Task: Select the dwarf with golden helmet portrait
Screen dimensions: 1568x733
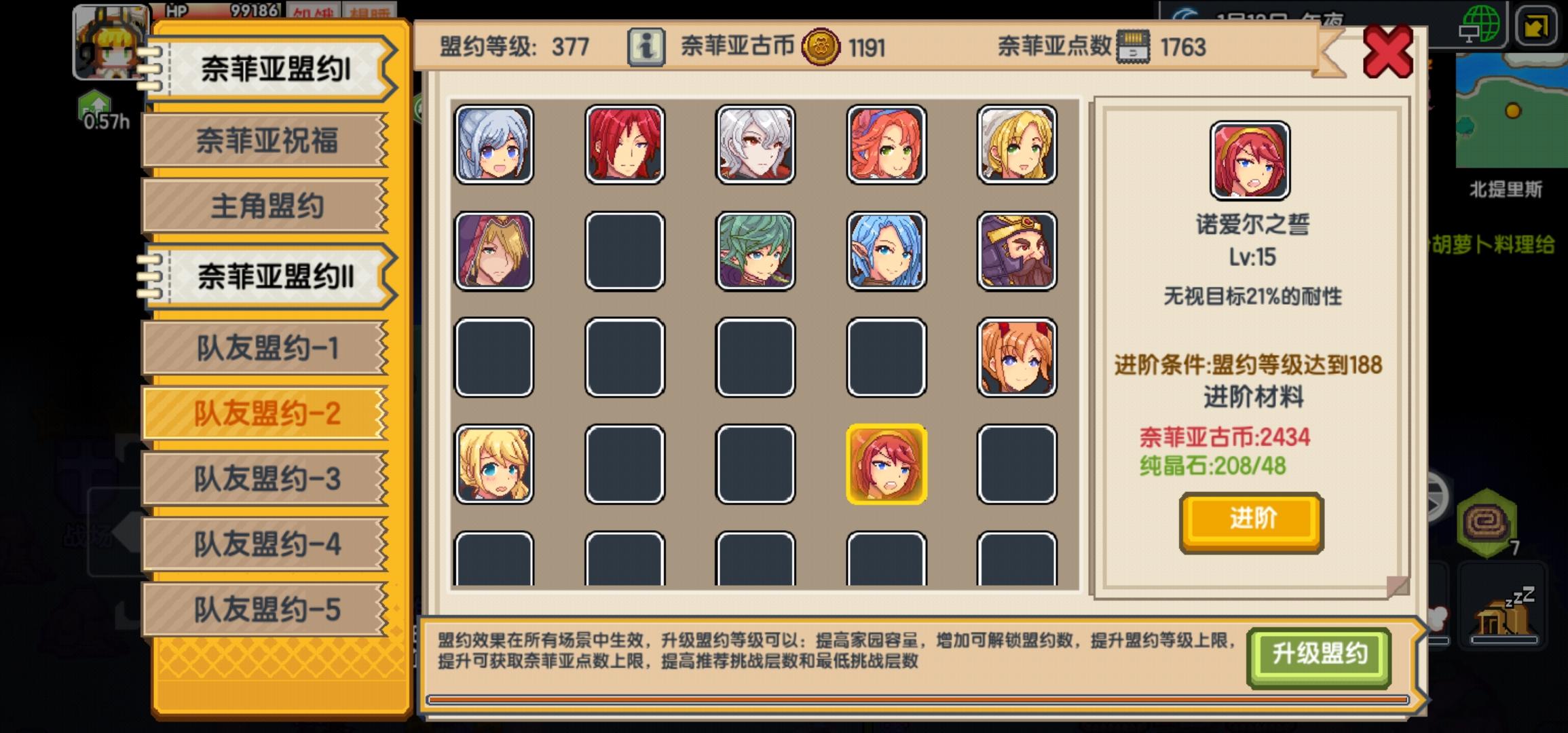Action: pyautogui.click(x=1017, y=251)
